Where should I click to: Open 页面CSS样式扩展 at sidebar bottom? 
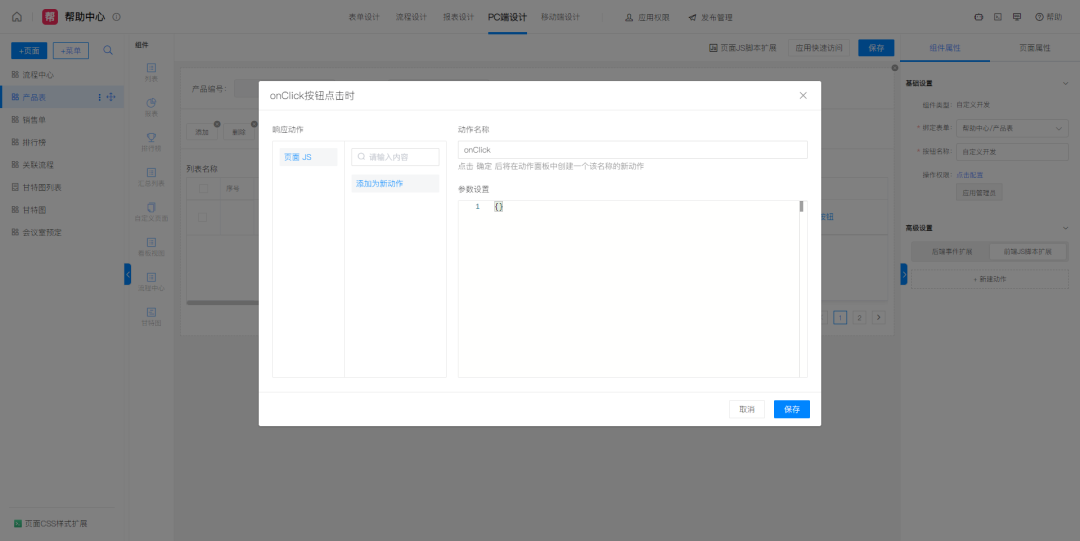50,524
